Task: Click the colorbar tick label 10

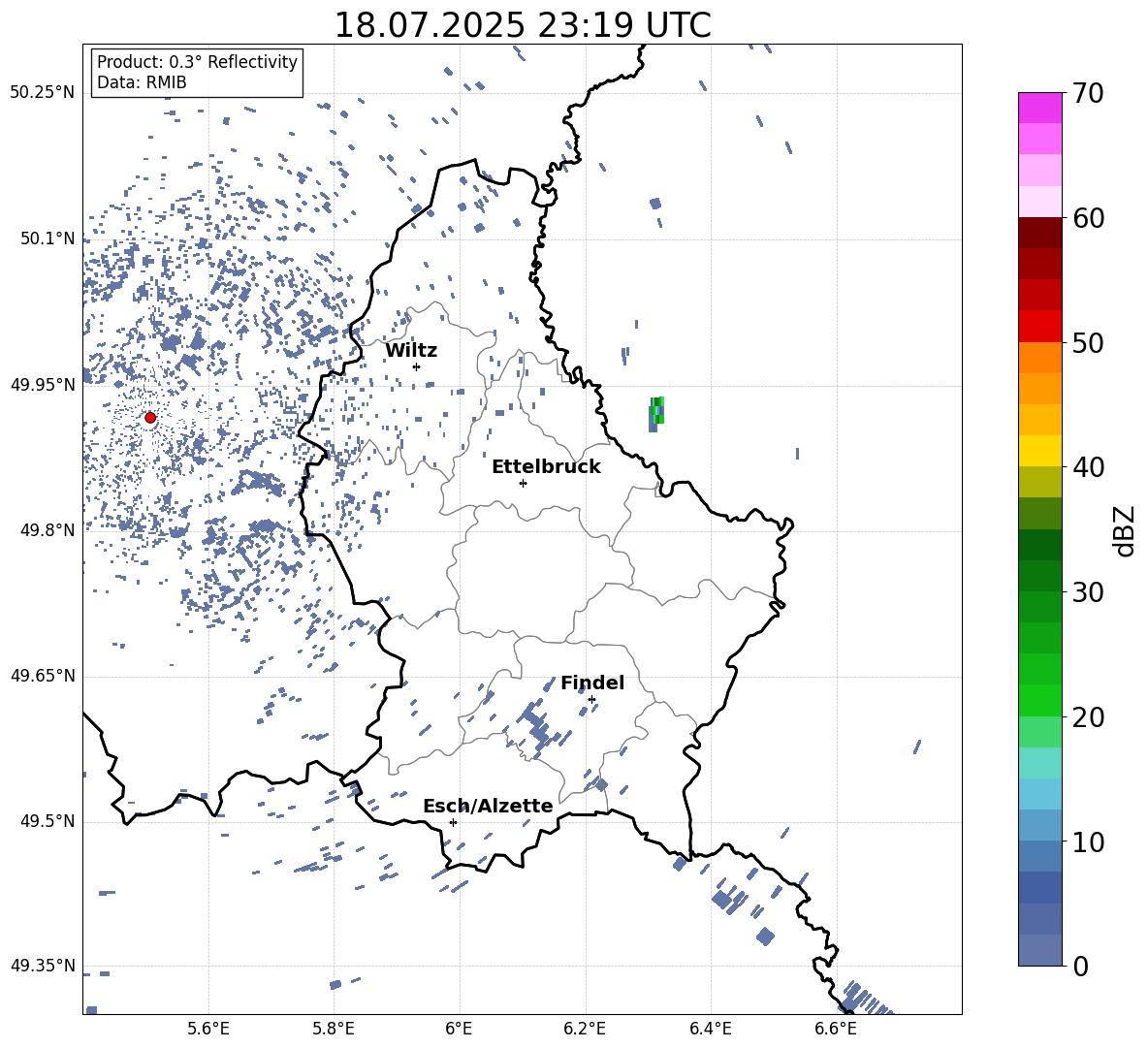Action: click(1088, 842)
